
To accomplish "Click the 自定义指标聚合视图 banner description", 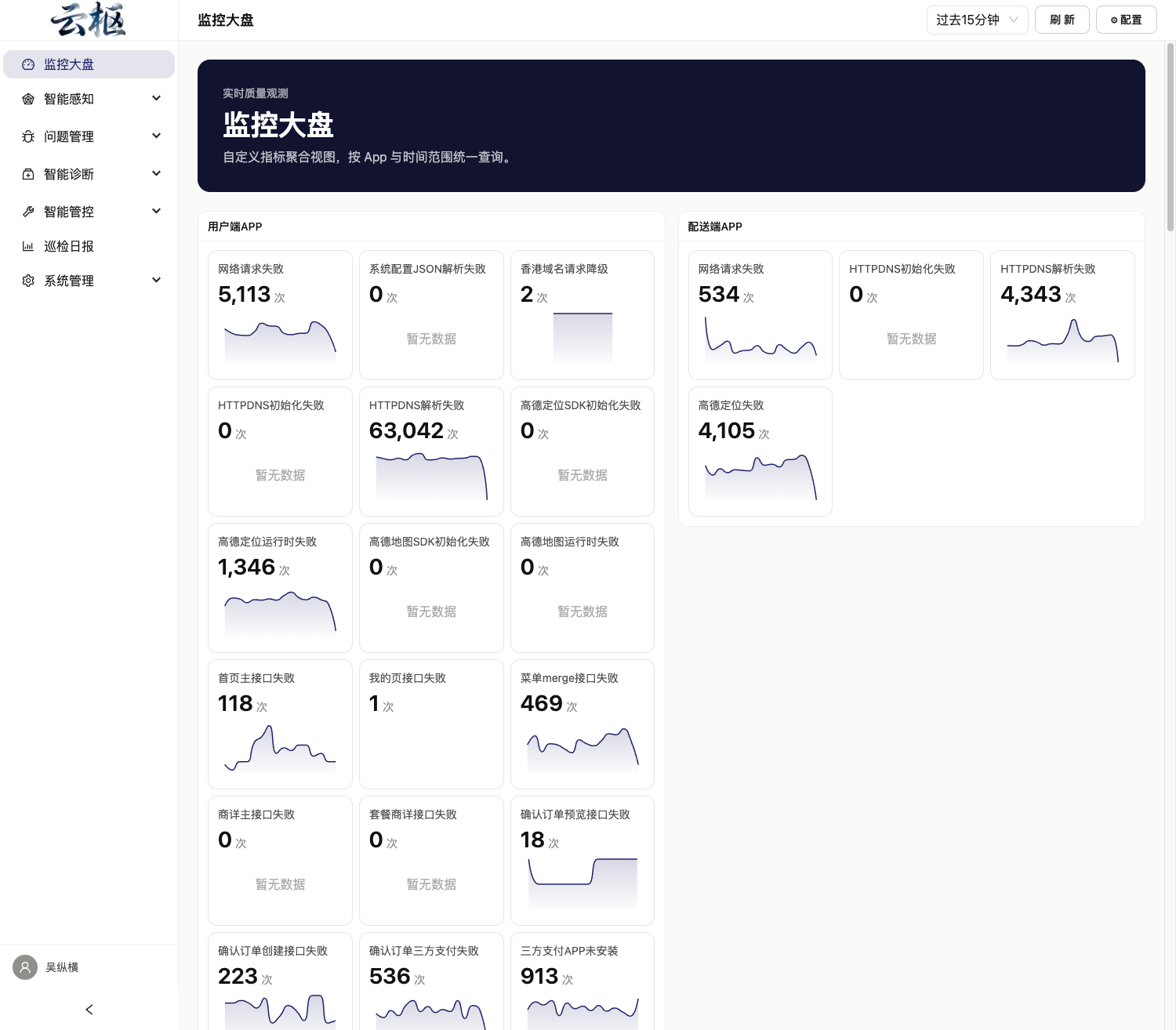I will coord(369,157).
